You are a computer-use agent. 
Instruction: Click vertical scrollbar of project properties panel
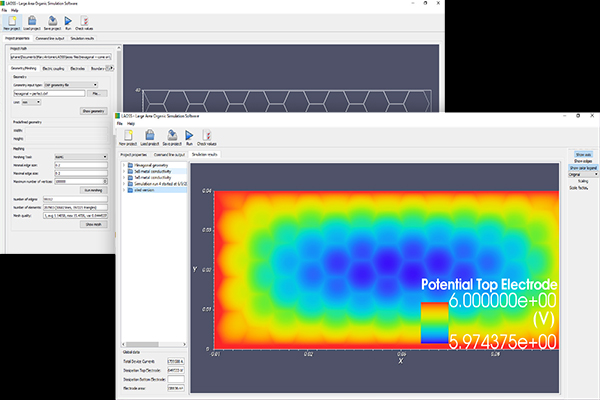pos(119,149)
